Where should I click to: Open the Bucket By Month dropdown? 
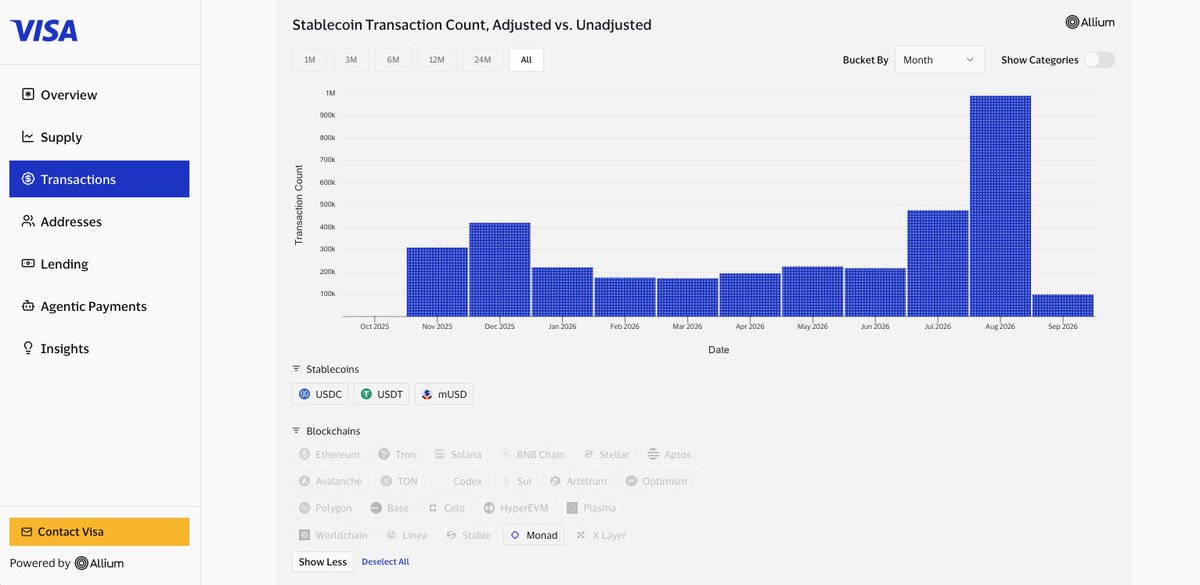(x=939, y=60)
